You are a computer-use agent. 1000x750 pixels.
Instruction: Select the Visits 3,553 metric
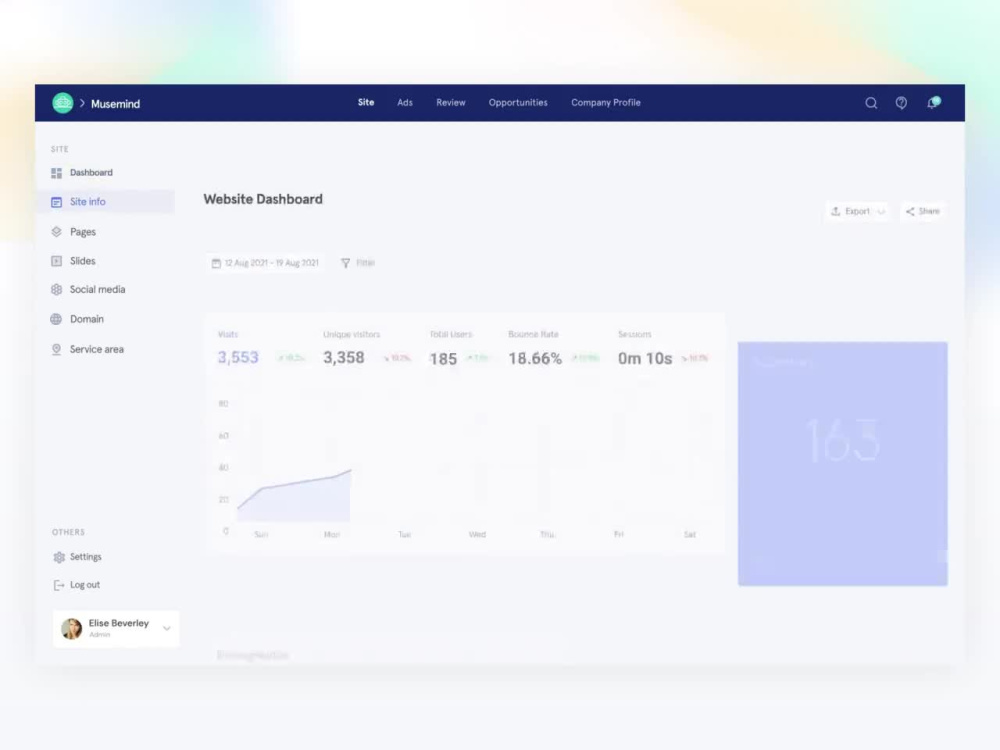[261, 349]
